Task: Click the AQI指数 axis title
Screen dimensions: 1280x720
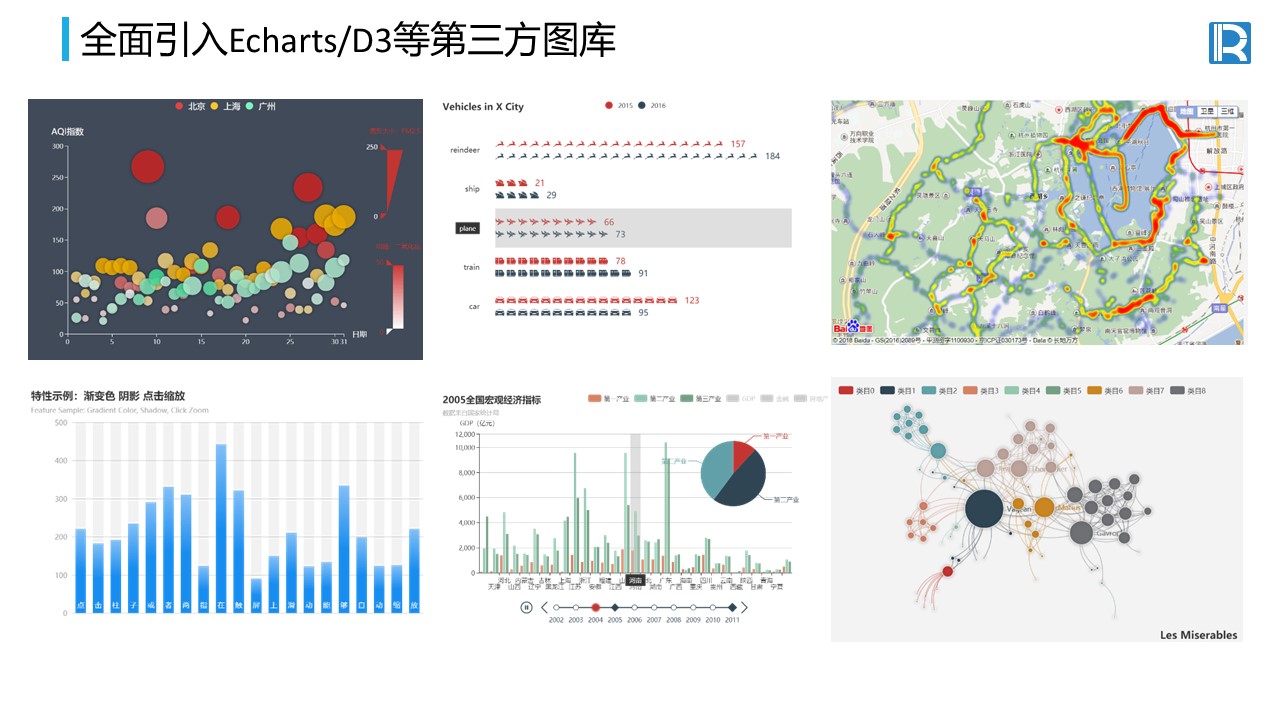Action: [68, 132]
